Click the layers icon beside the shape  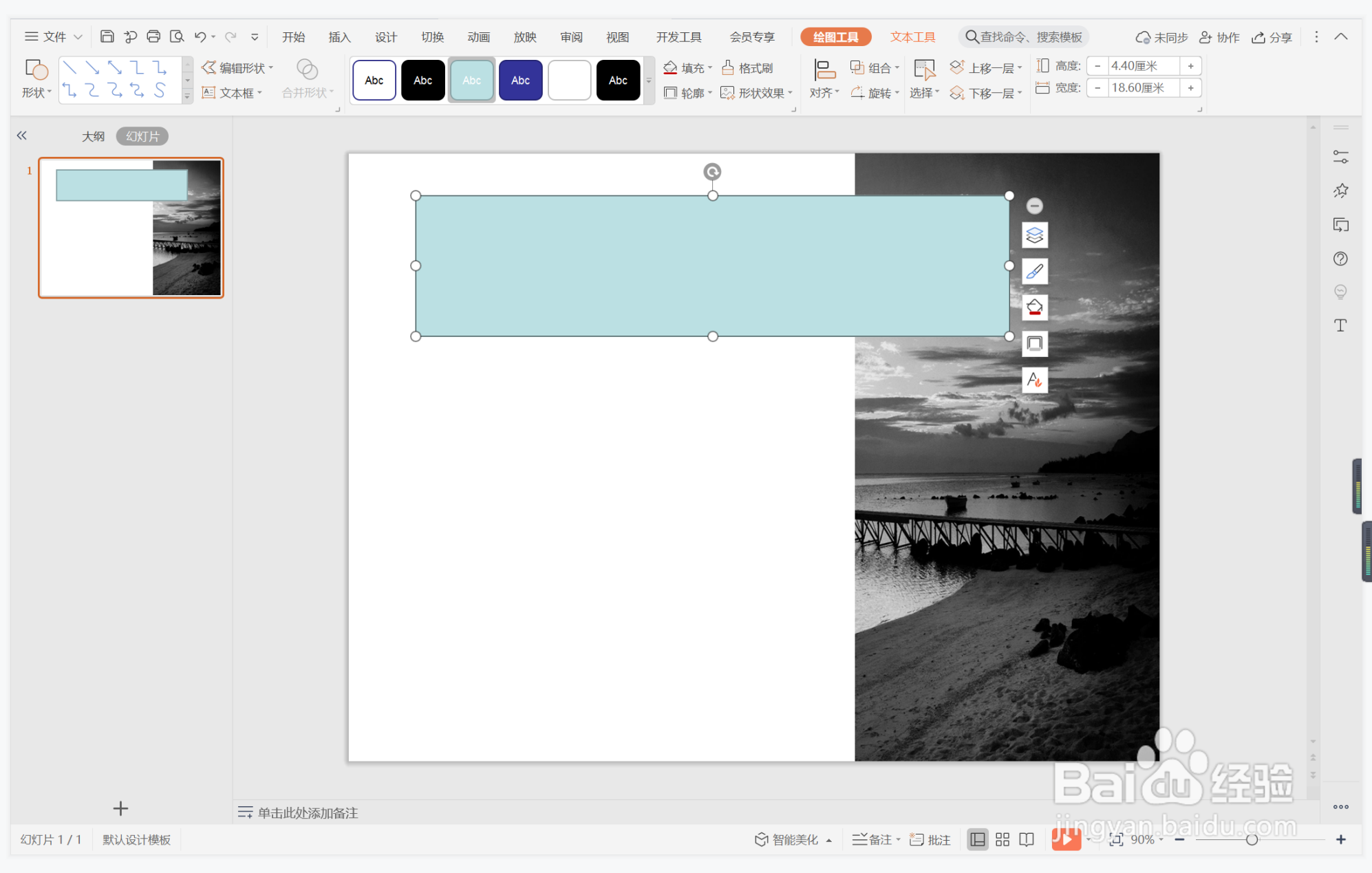coord(1034,235)
